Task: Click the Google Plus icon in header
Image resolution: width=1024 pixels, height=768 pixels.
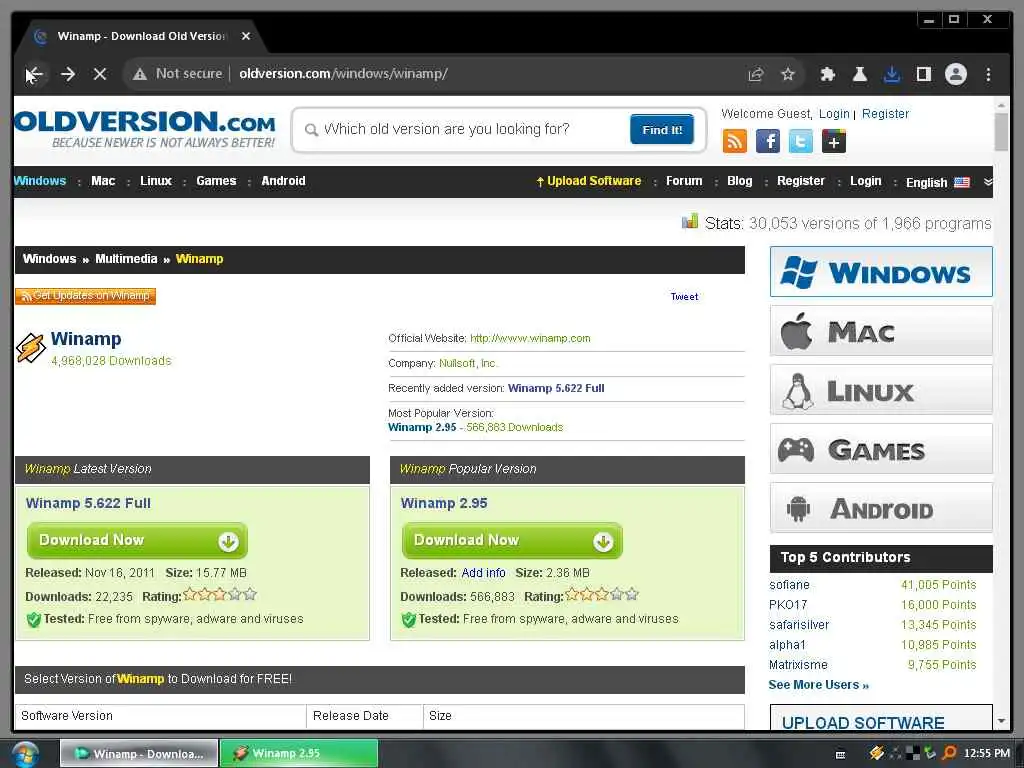Action: (x=834, y=141)
